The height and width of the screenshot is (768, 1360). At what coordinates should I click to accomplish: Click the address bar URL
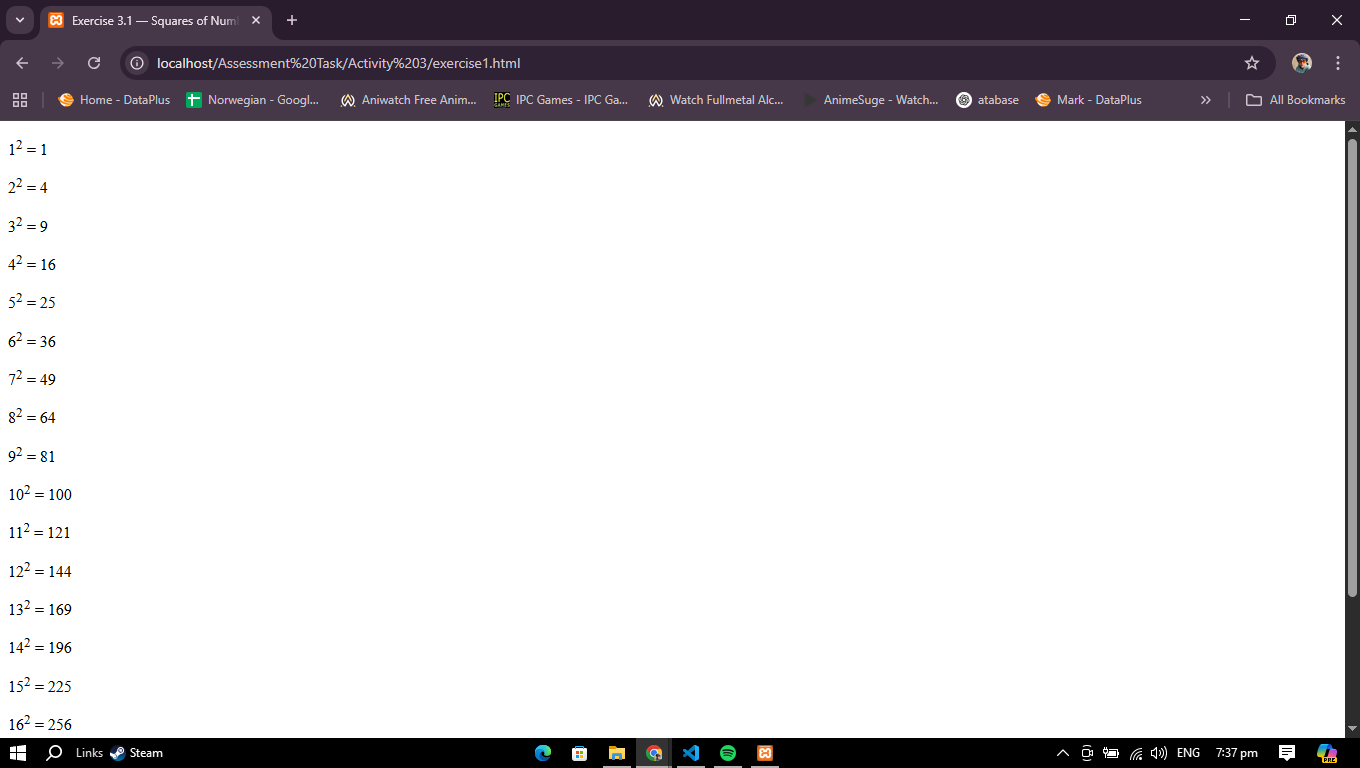point(338,63)
